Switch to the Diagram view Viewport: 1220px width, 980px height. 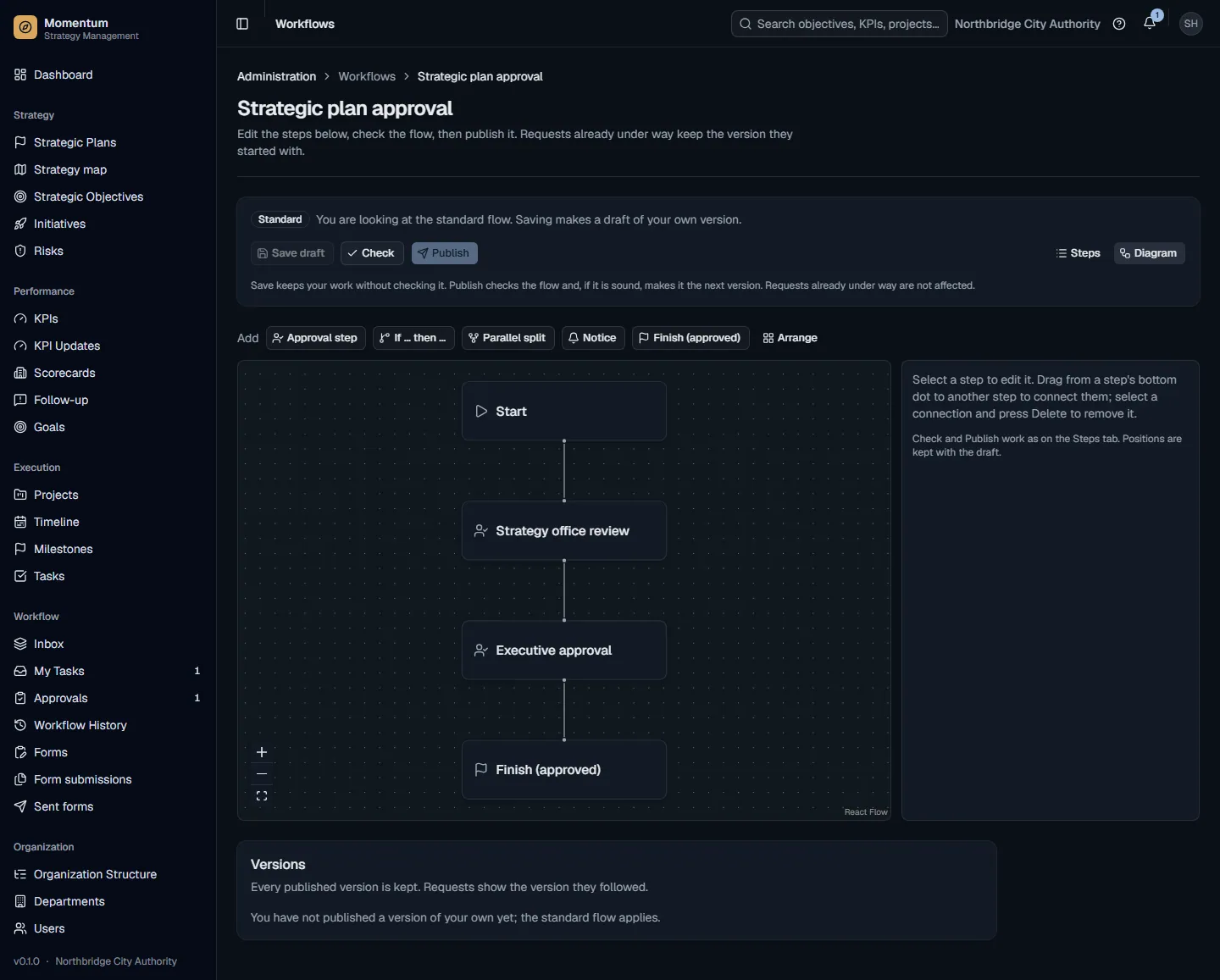coord(1149,253)
